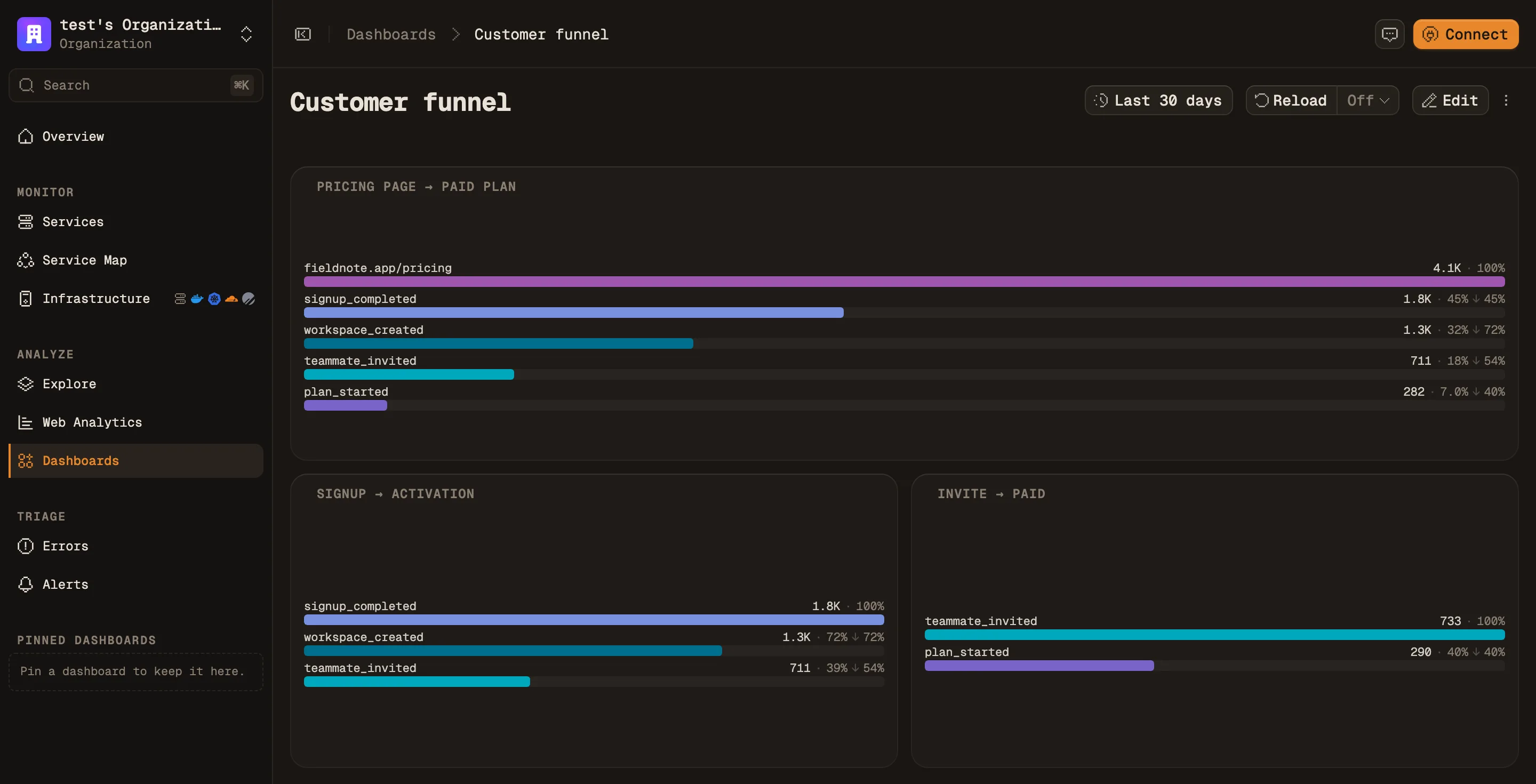
Task: Click teammate_invited bar in pricing funnel
Action: click(409, 374)
